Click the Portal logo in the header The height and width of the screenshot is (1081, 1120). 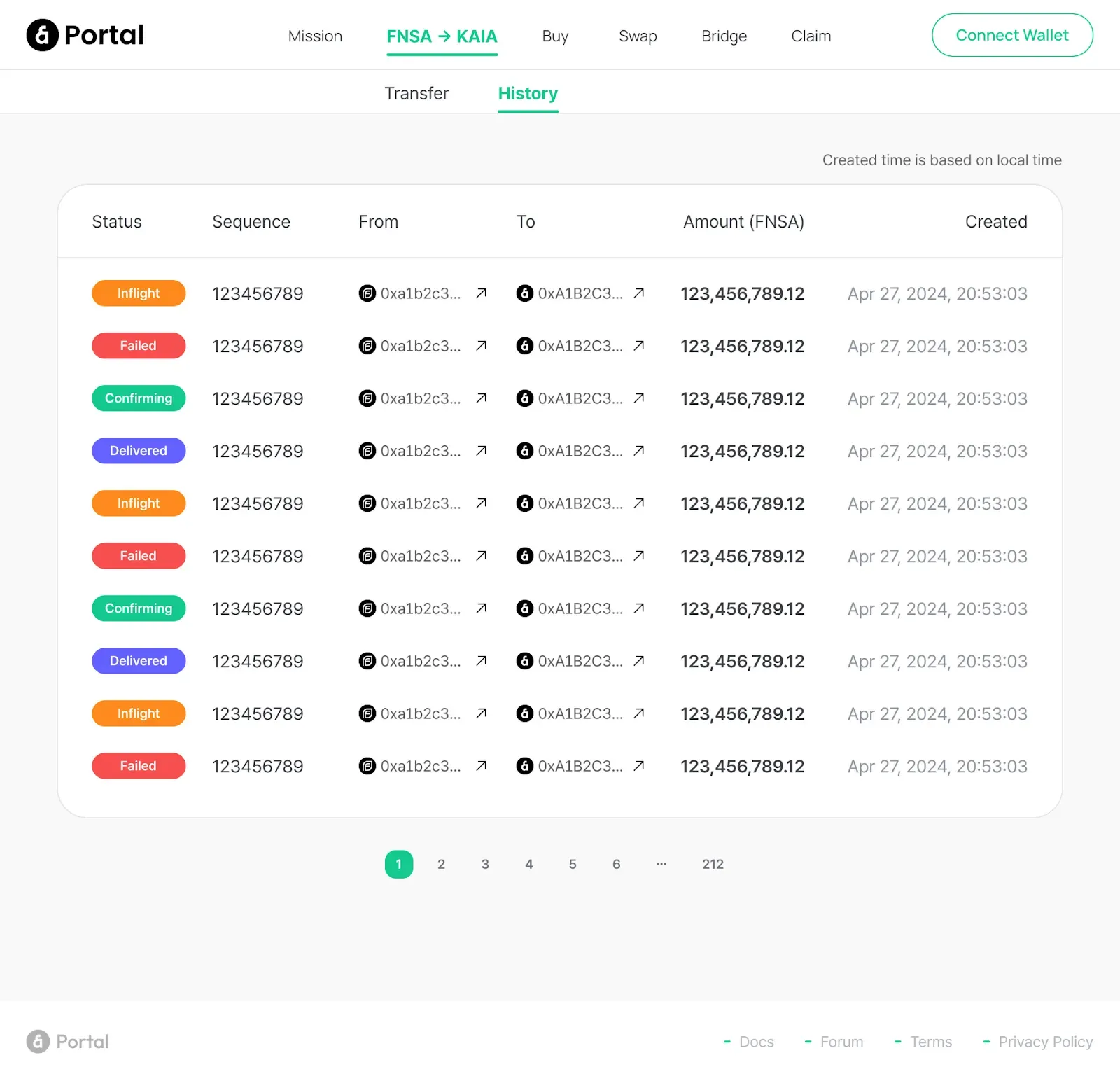tap(85, 35)
